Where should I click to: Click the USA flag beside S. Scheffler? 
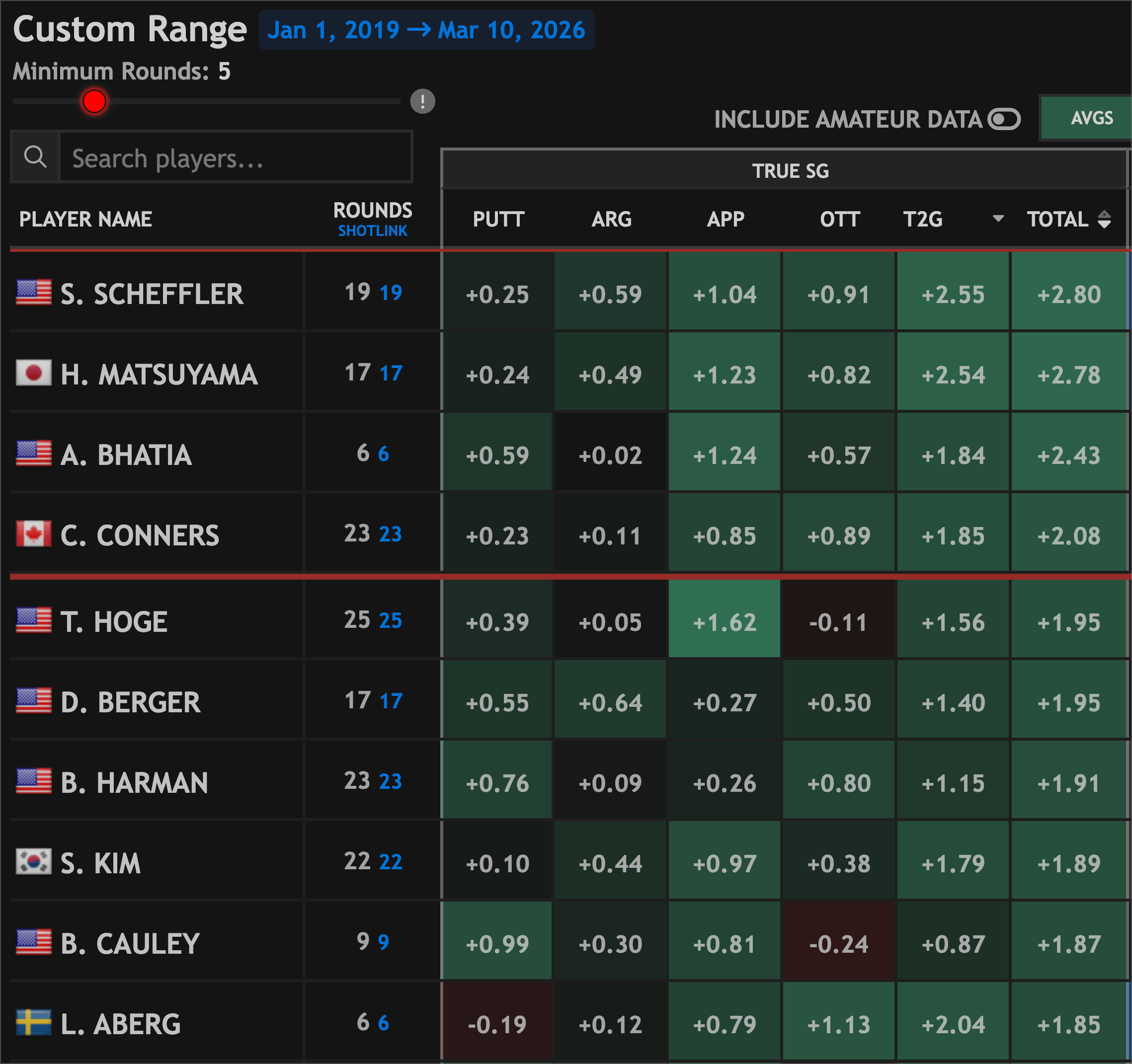point(34,293)
